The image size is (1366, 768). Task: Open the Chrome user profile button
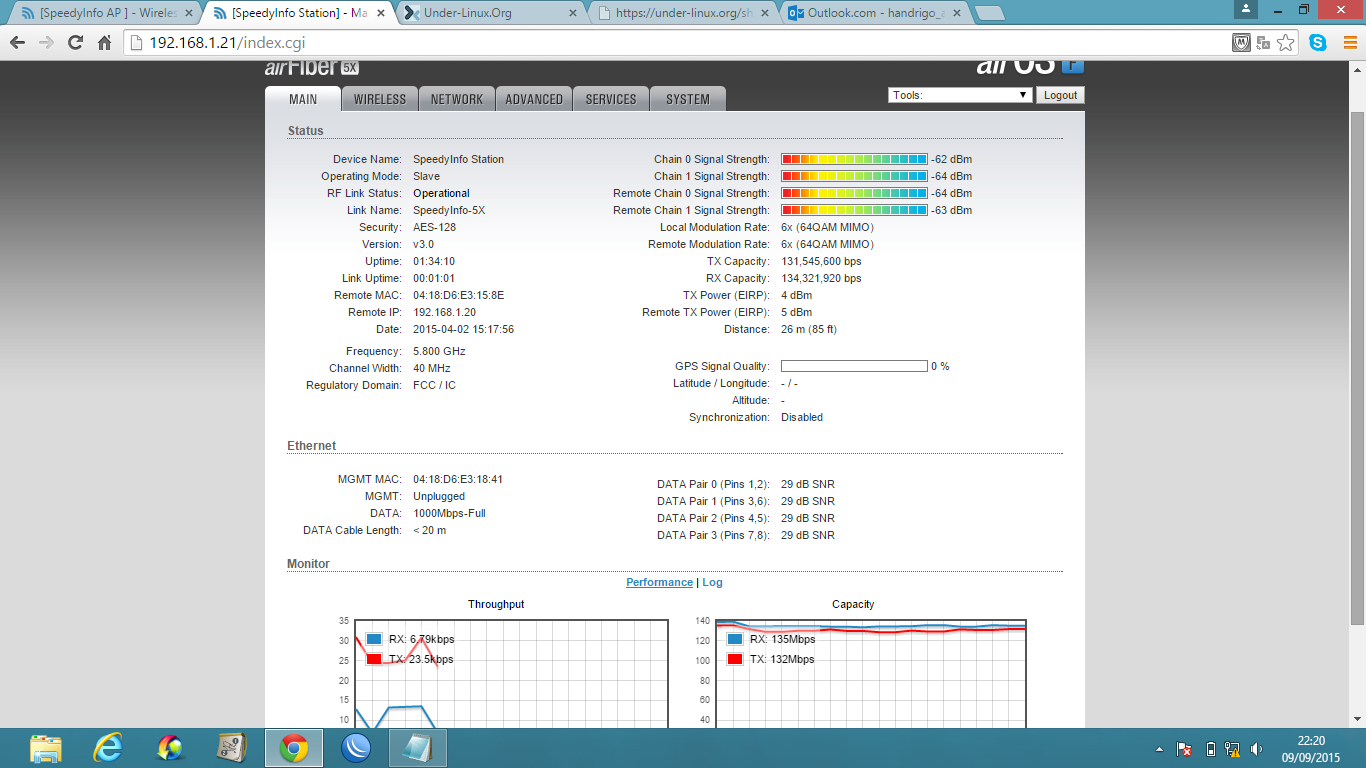click(x=1246, y=9)
